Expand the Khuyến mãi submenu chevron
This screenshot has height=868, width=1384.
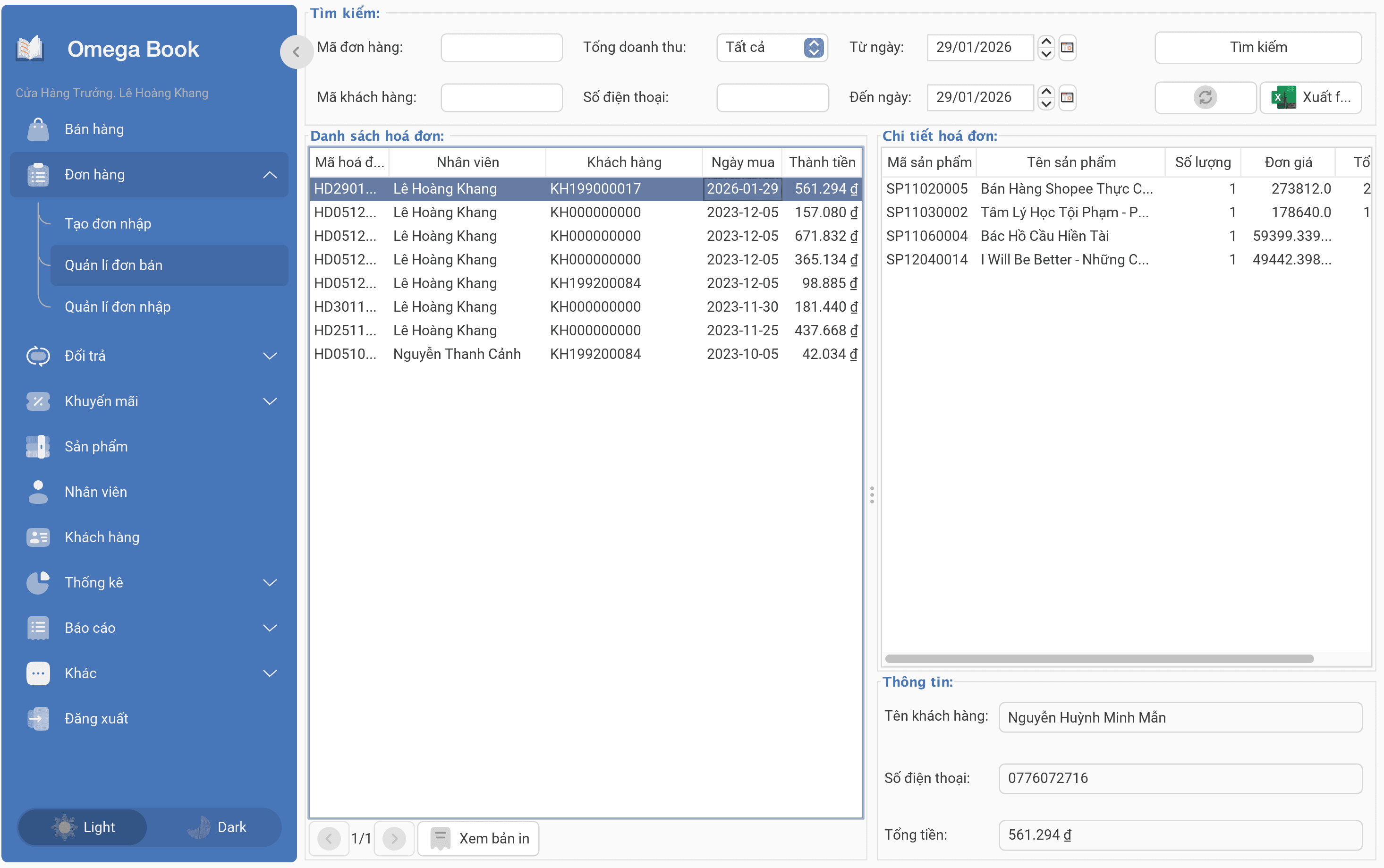coord(270,401)
